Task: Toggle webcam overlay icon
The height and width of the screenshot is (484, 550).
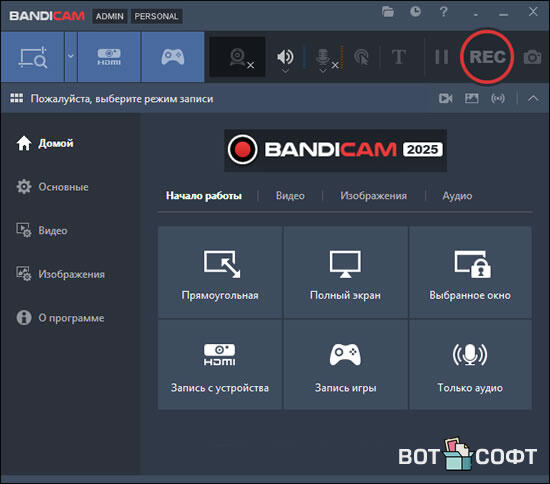Action: (x=237, y=57)
